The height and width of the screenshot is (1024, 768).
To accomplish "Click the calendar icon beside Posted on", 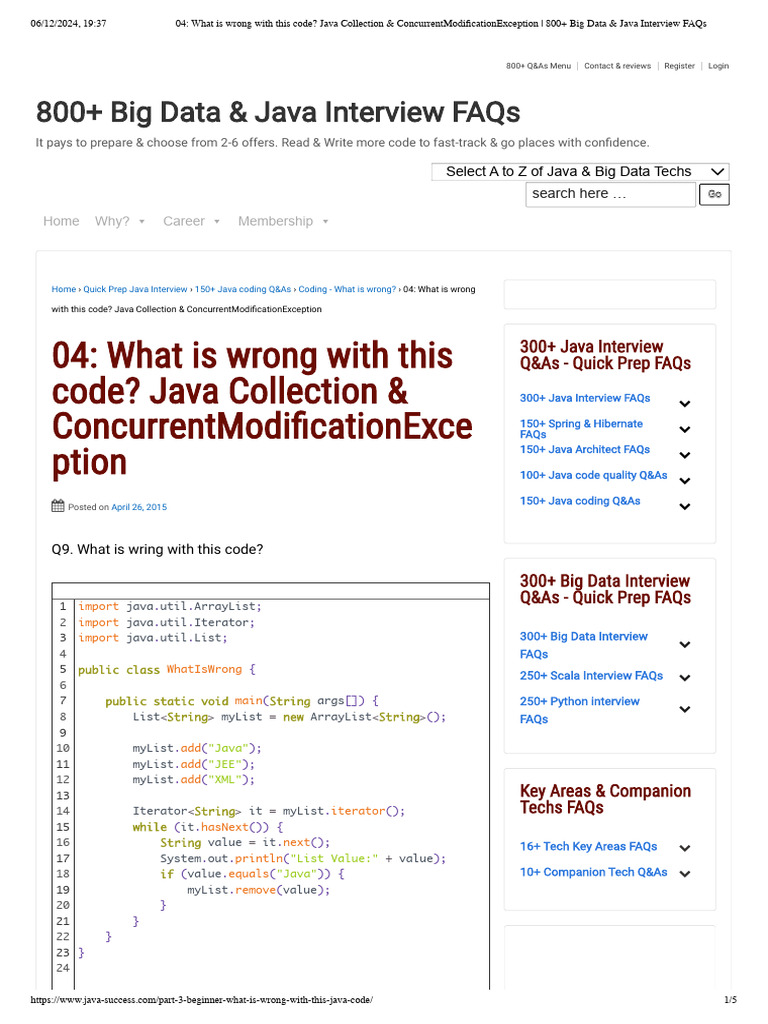I will [x=58, y=506].
